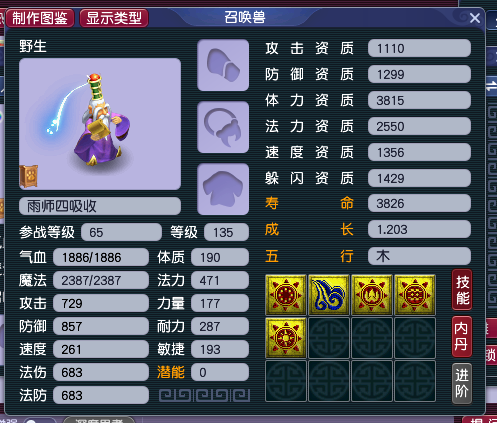Click the 制作图鉴 button

(x=40, y=18)
